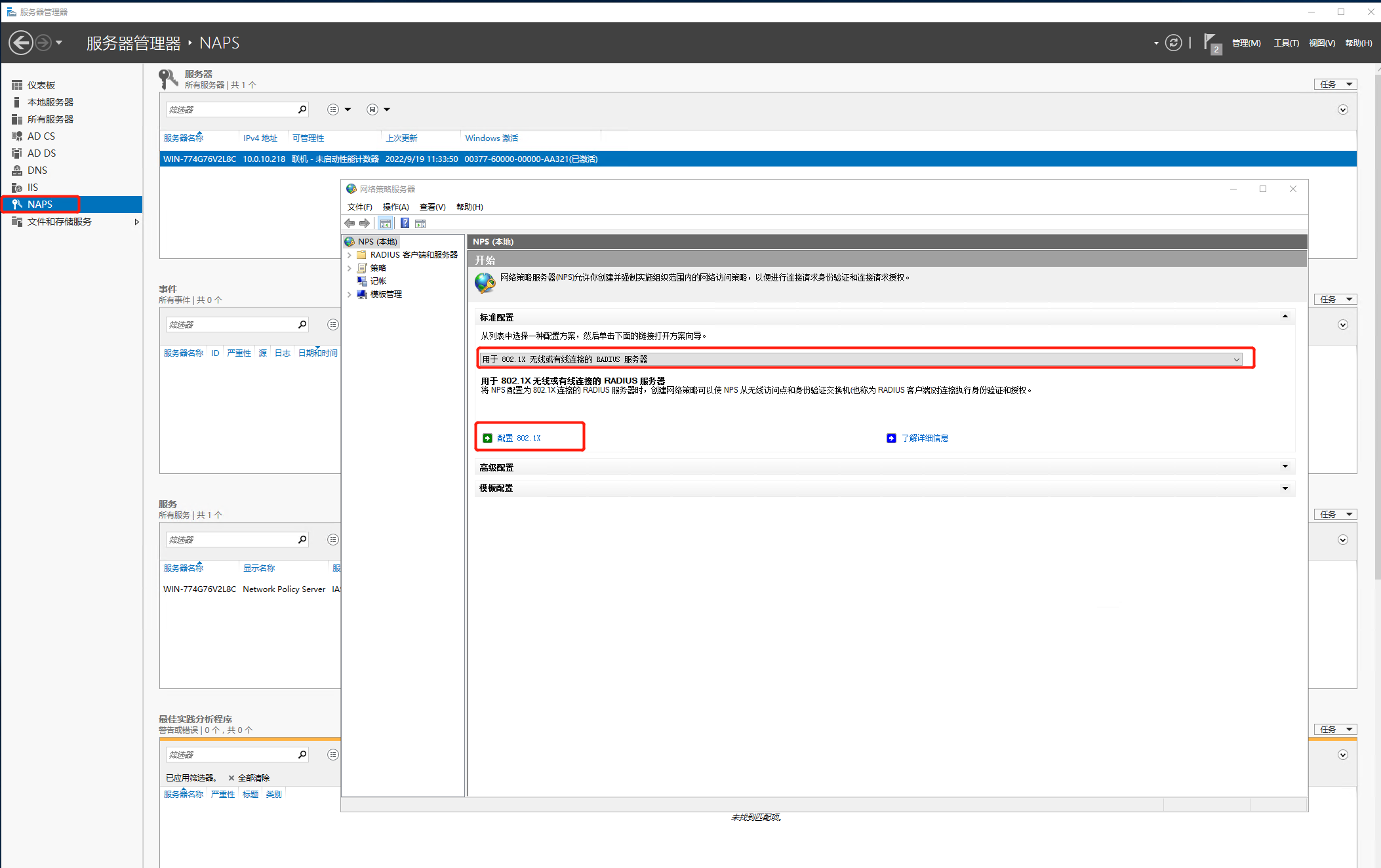This screenshot has width=1381, height=868.
Task: Expand the 高级配置 section
Action: (1285, 467)
